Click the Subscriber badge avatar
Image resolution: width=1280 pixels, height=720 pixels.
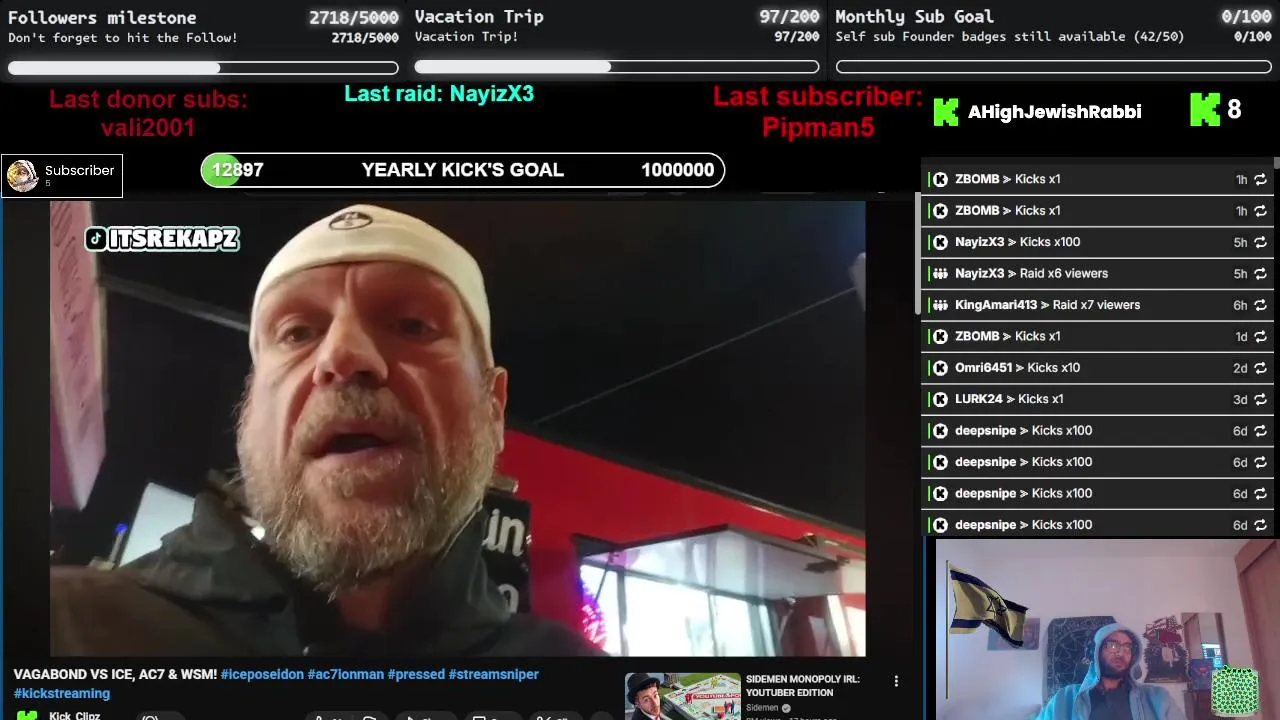point(23,175)
